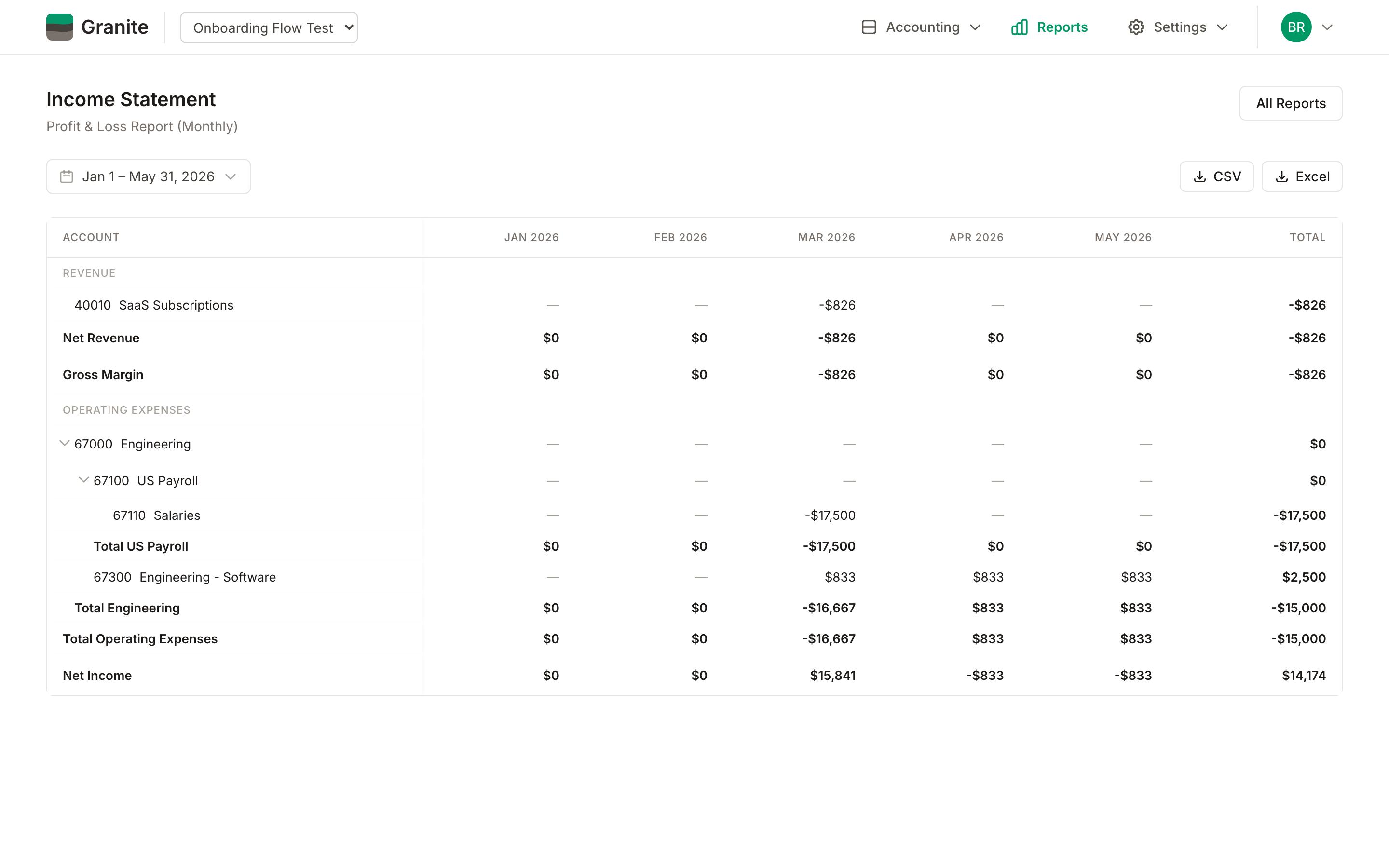Click the MAR 2026 column header
This screenshot has height=868, width=1389.
point(827,238)
